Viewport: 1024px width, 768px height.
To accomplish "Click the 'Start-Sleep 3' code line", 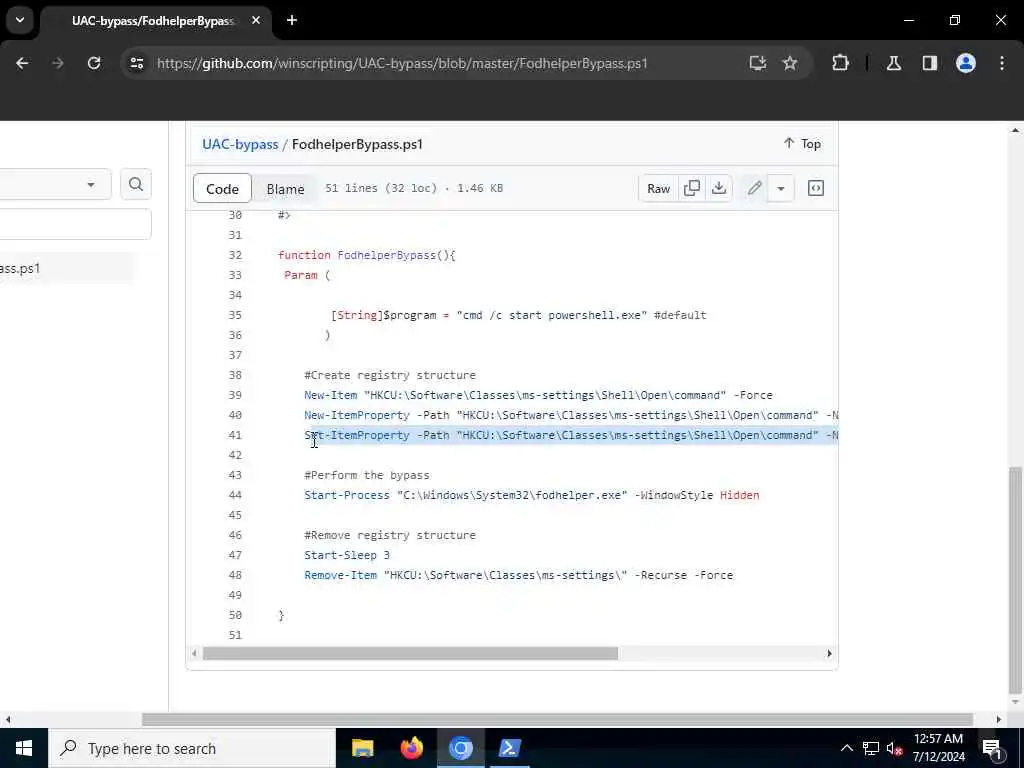I will tap(347, 555).
